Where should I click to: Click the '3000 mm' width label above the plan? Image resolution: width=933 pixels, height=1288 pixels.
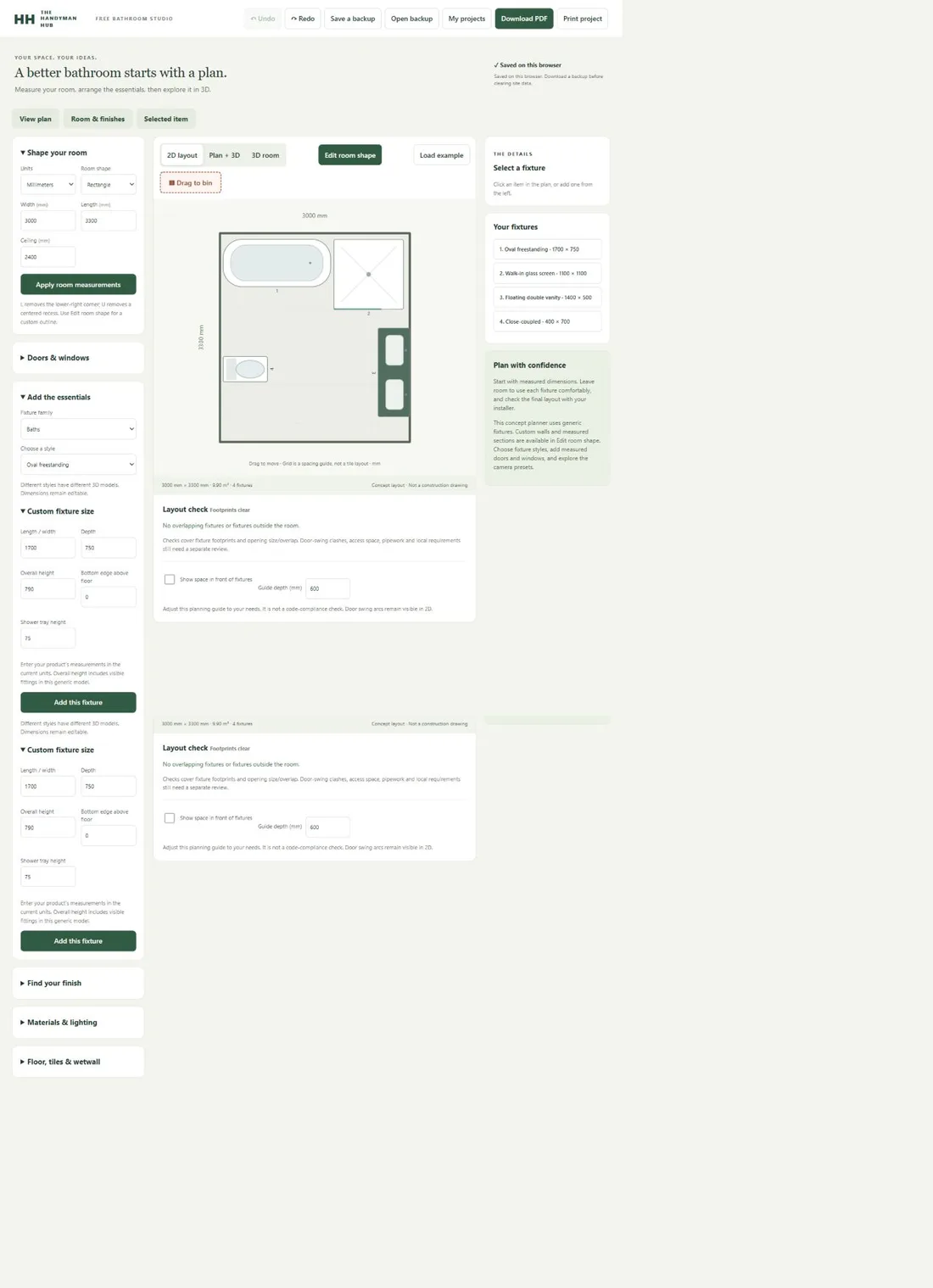click(315, 215)
